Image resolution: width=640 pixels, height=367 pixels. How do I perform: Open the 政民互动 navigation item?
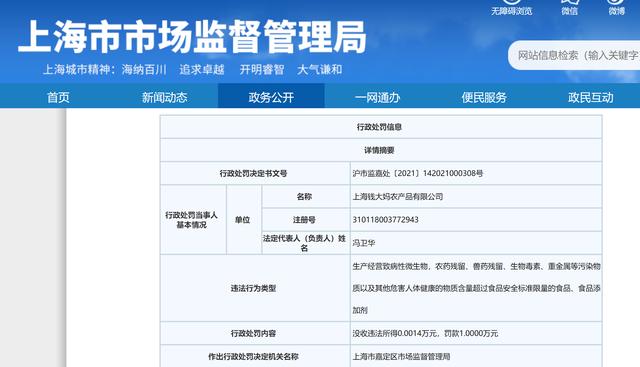(x=591, y=97)
